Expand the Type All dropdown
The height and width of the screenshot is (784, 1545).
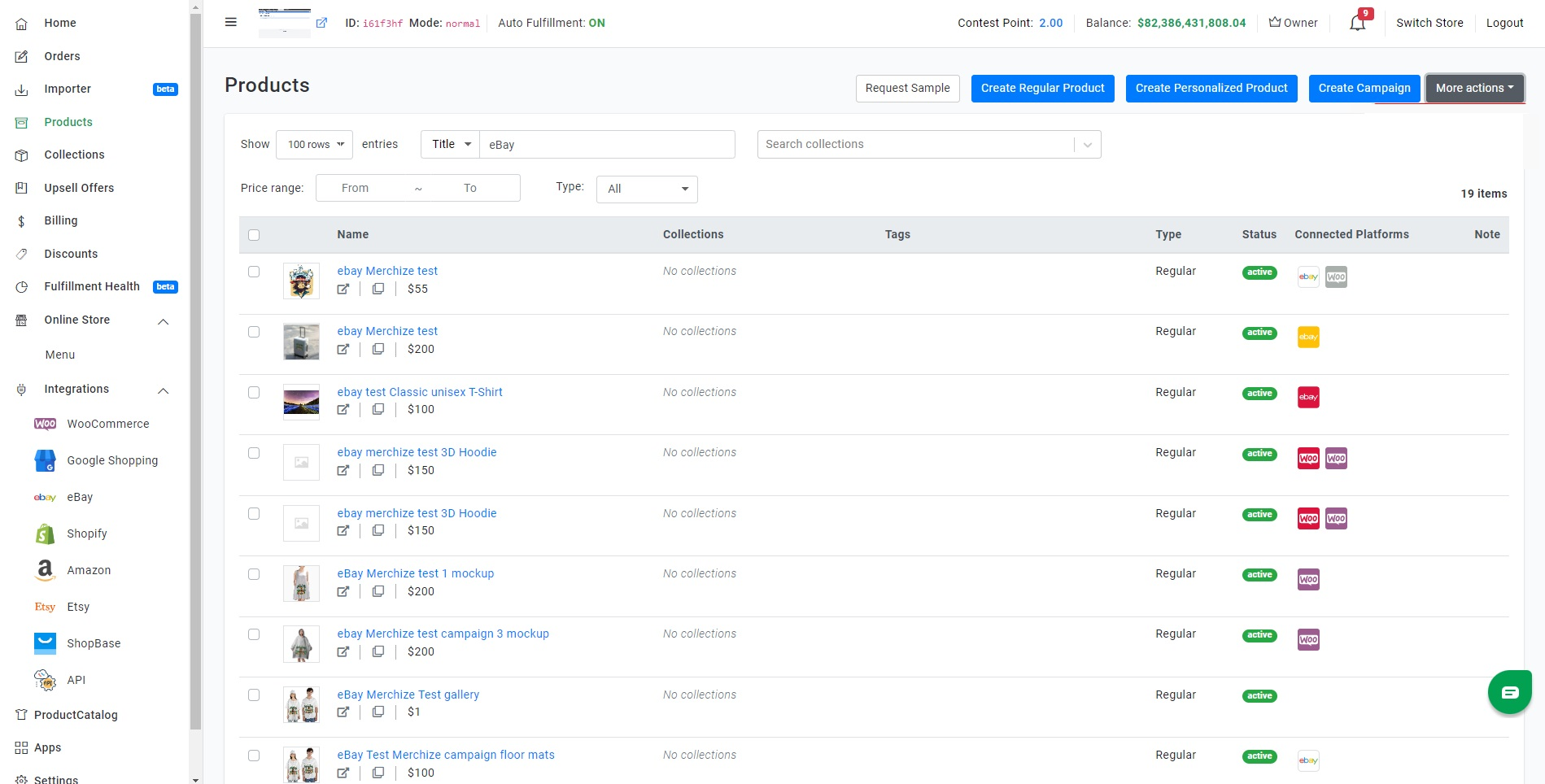[647, 189]
